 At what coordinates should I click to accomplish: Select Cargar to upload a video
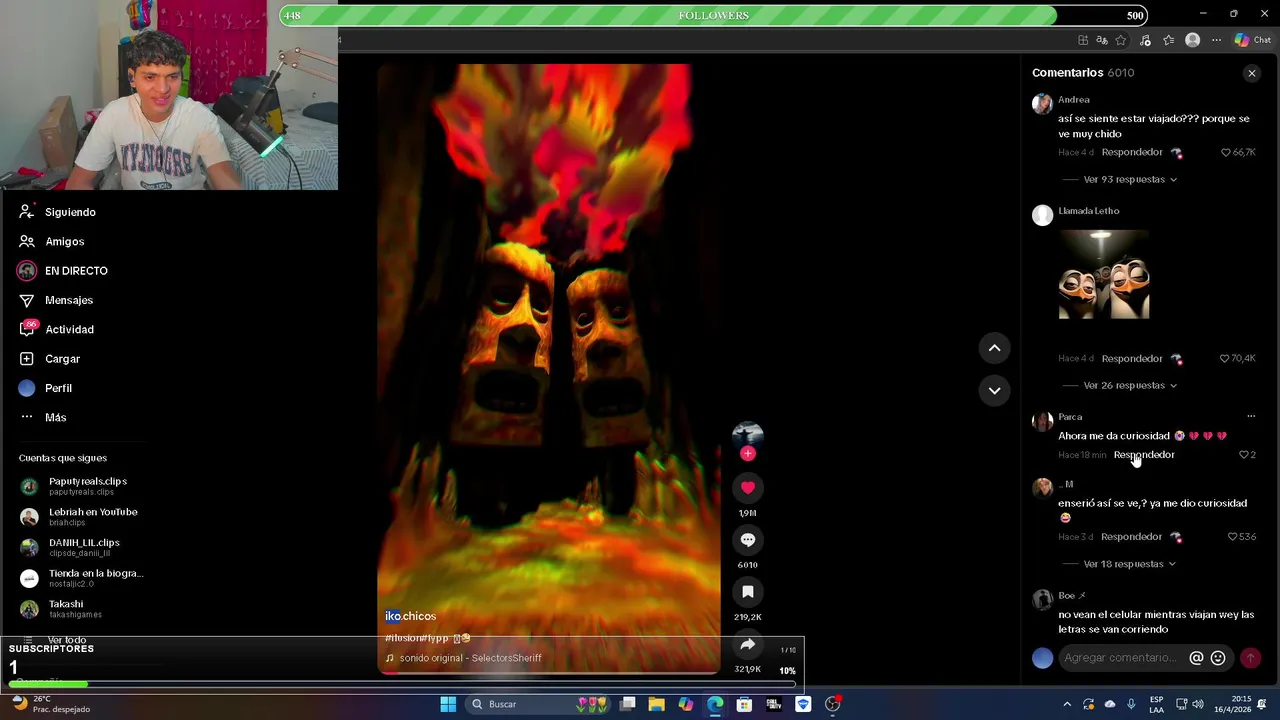point(49,359)
